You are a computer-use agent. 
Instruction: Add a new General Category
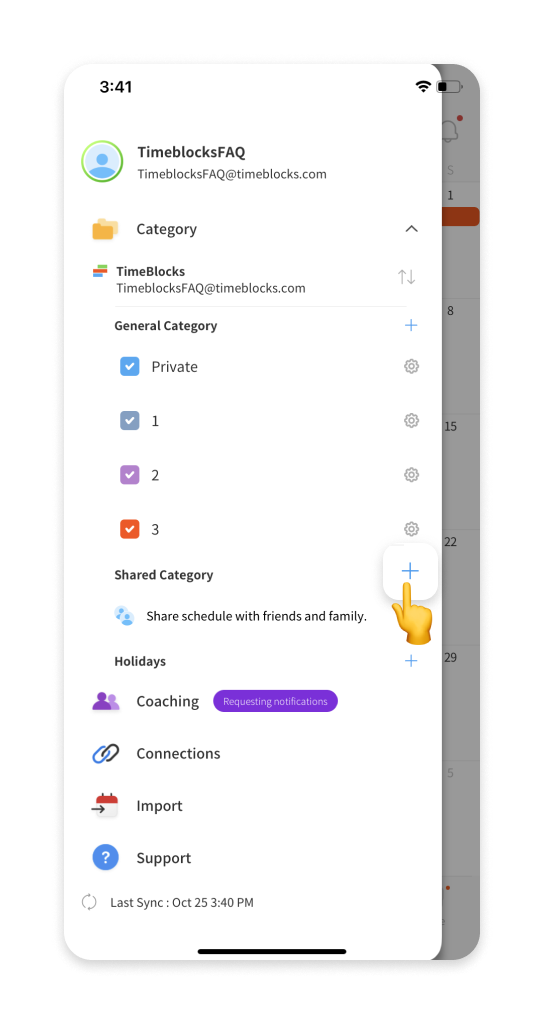pyautogui.click(x=411, y=325)
